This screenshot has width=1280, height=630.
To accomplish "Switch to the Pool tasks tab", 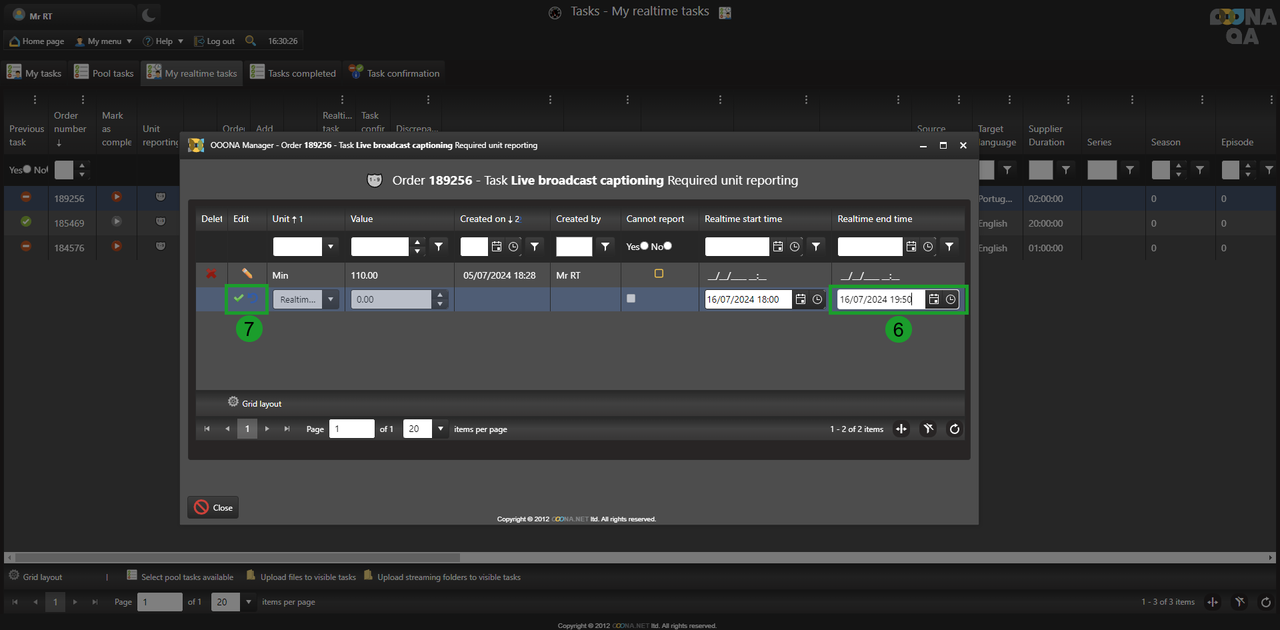I will point(105,73).
